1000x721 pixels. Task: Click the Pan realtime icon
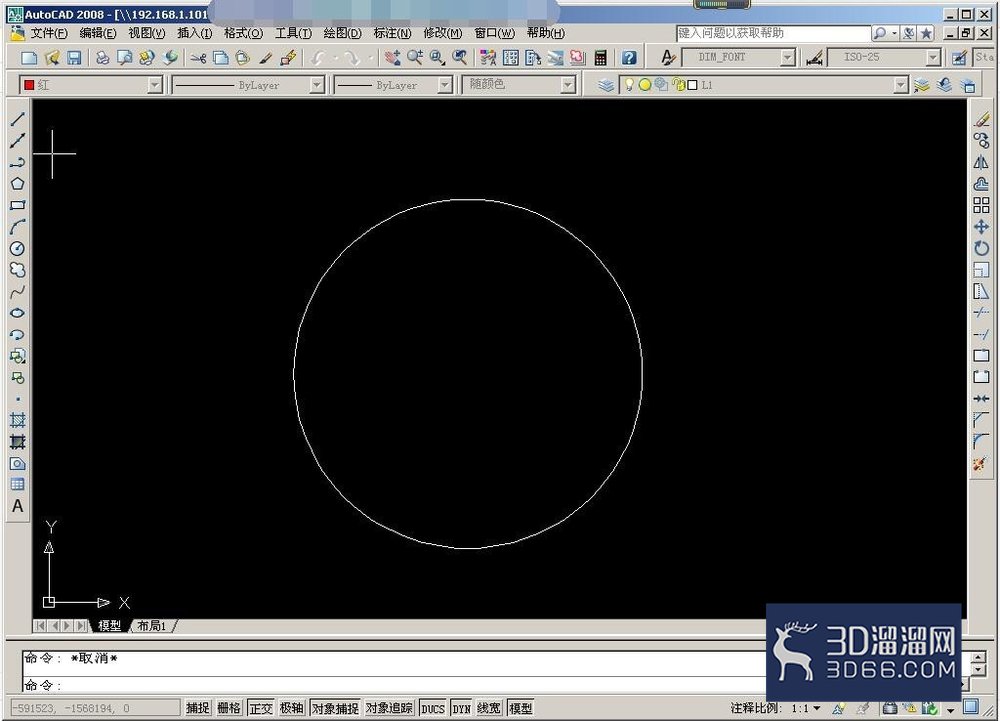tap(392, 58)
